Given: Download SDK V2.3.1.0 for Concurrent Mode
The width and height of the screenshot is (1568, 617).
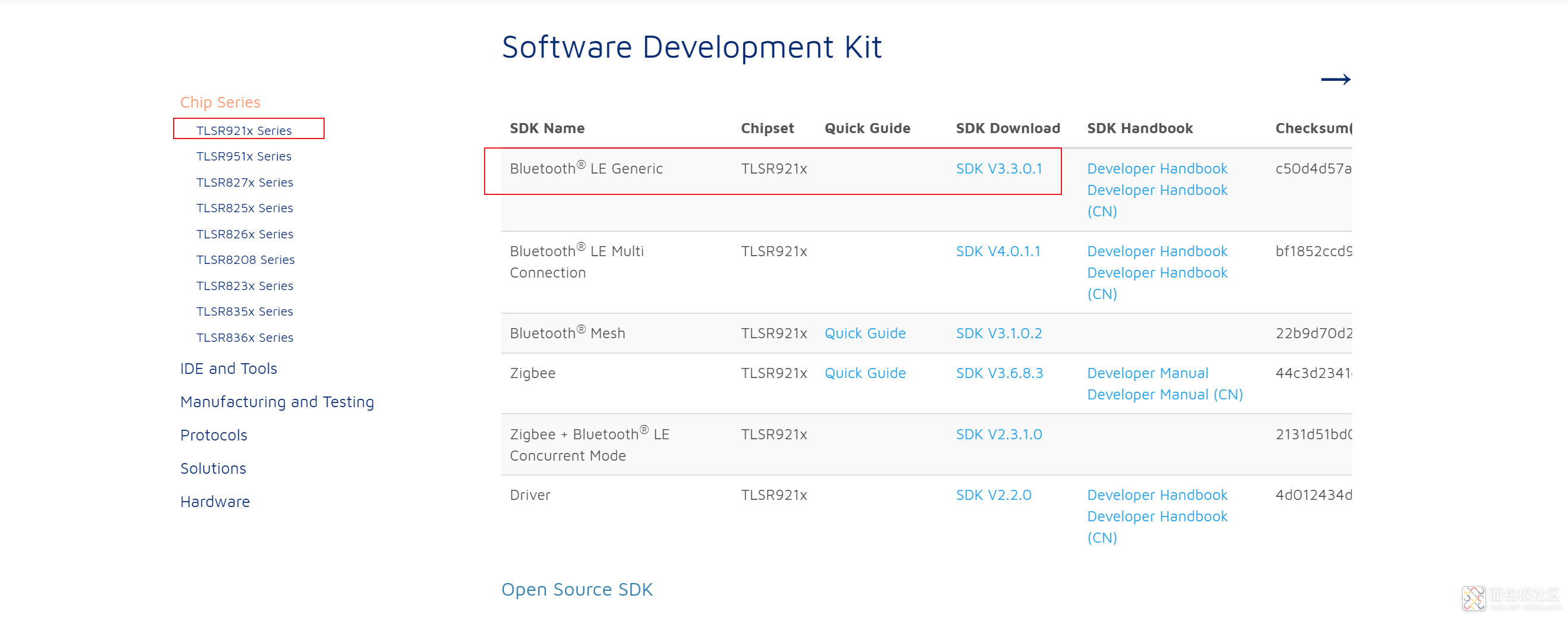Looking at the screenshot, I should click(999, 435).
